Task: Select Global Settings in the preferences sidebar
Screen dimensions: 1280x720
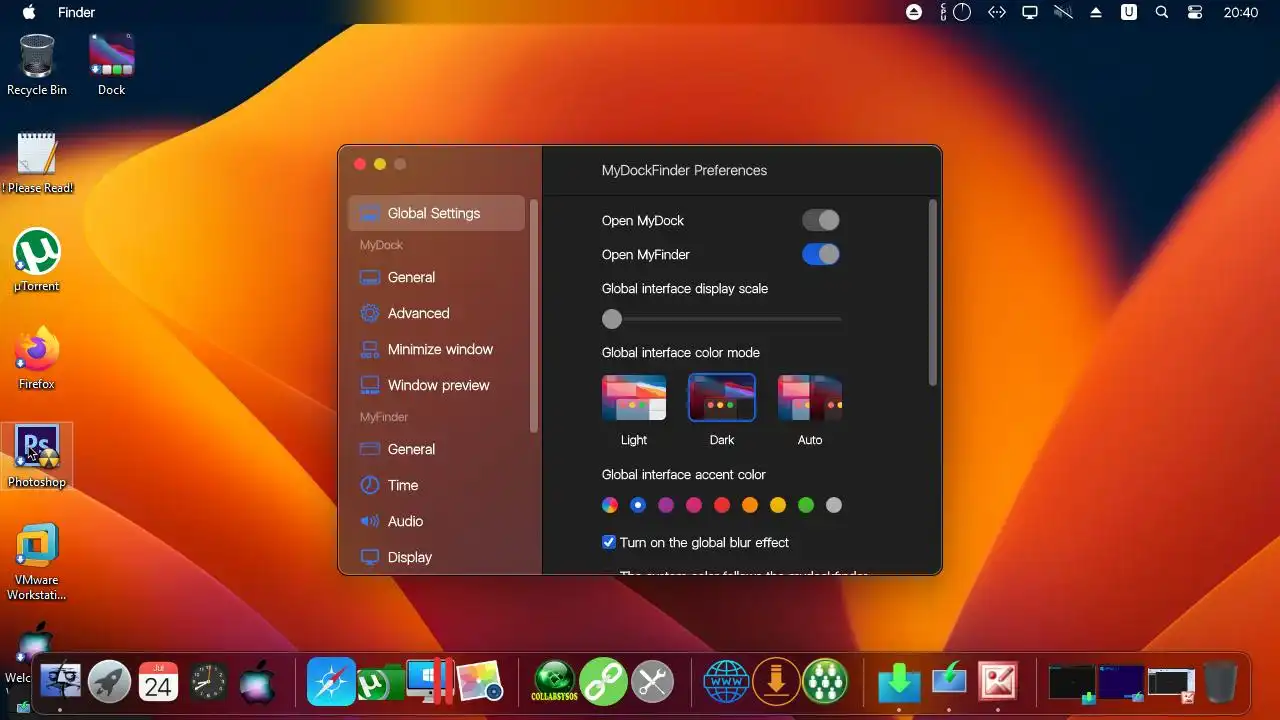Action: coord(436,213)
